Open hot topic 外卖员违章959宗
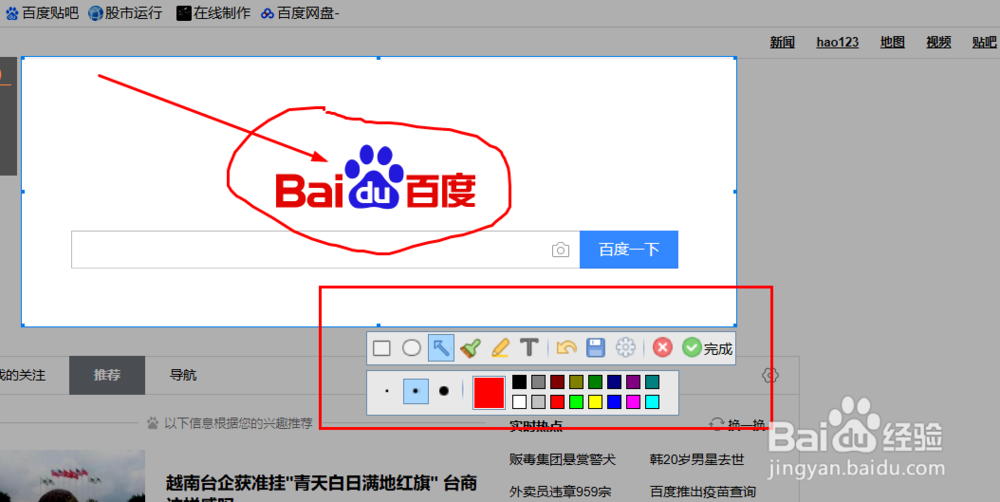This screenshot has width=1000, height=502. pyautogui.click(x=560, y=492)
